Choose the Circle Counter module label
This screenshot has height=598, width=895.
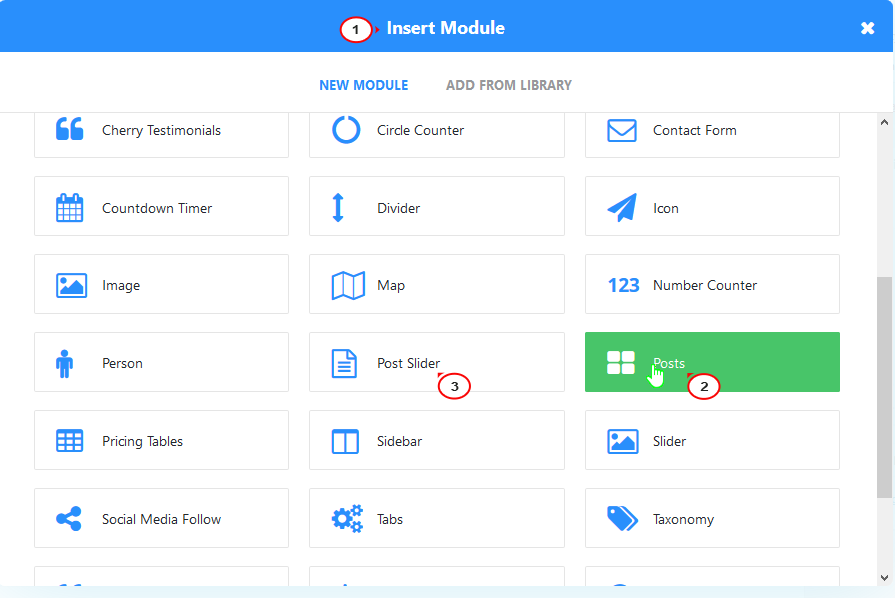(x=420, y=131)
